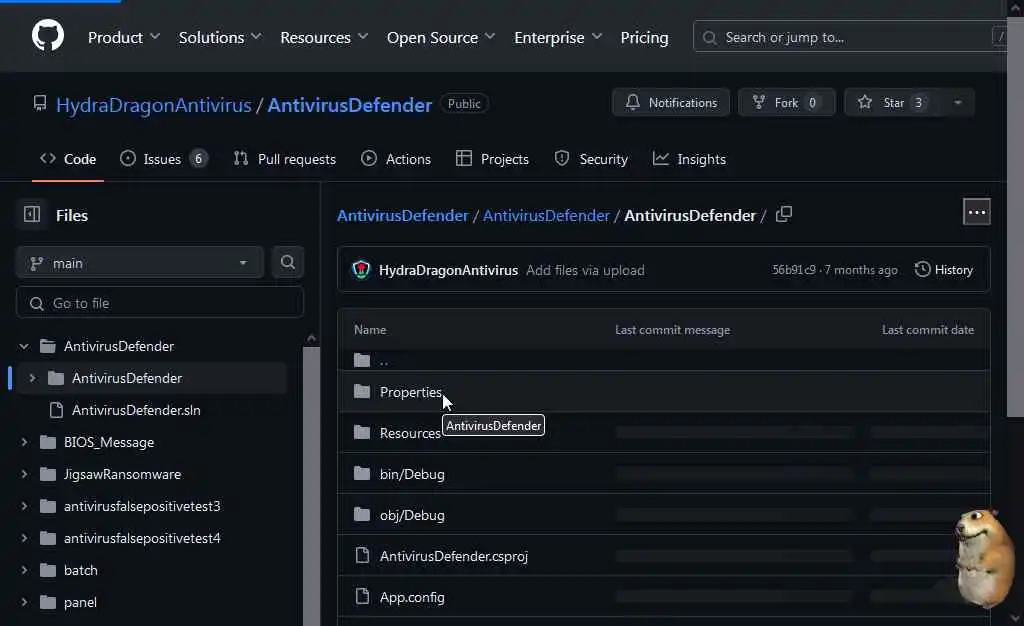Expand the panel folder chevron
1024x626 pixels.
pyautogui.click(x=24, y=602)
